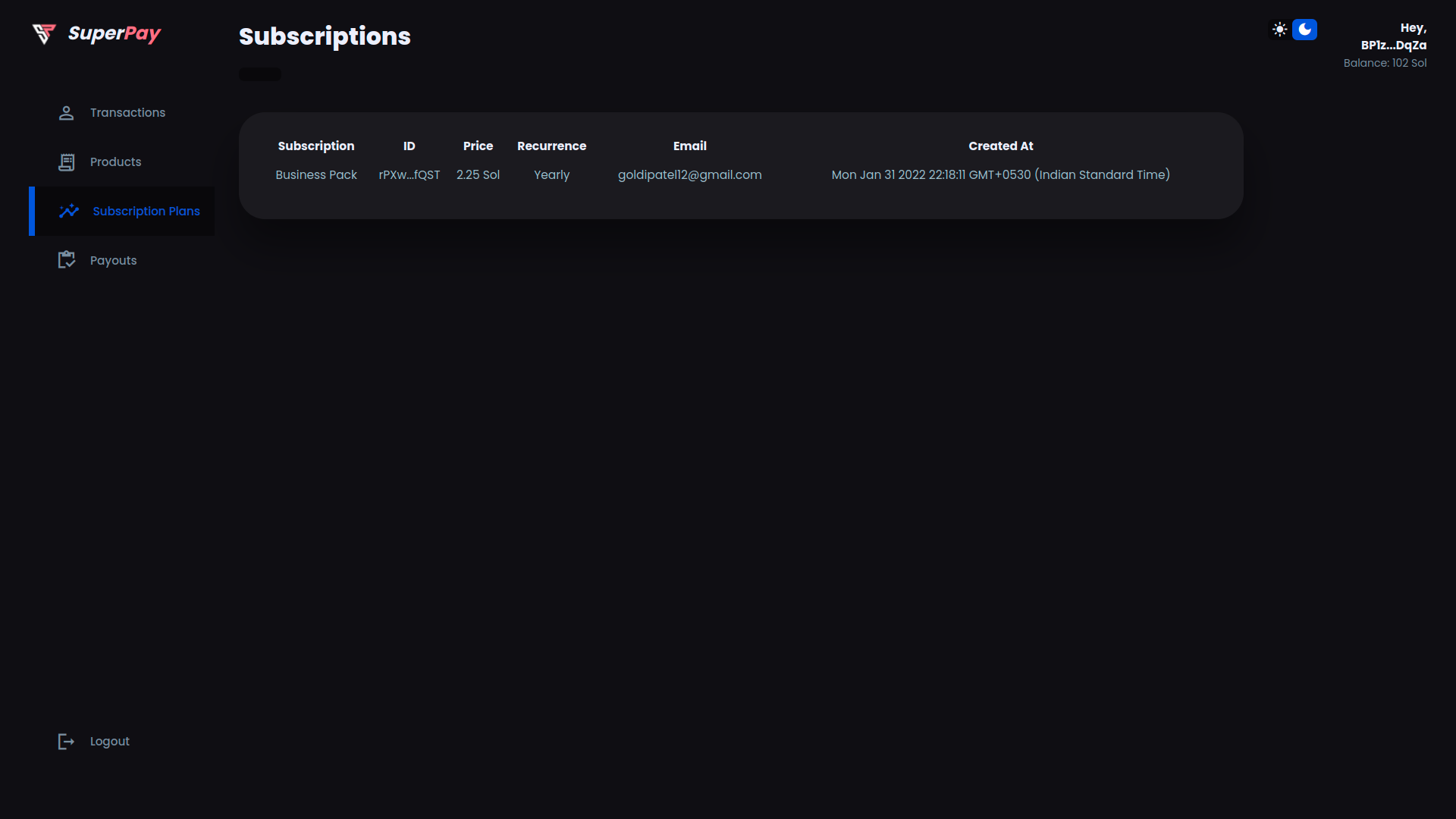Viewport: 1456px width, 819px height.
Task: Click the Transactions person icon
Action: (x=67, y=113)
